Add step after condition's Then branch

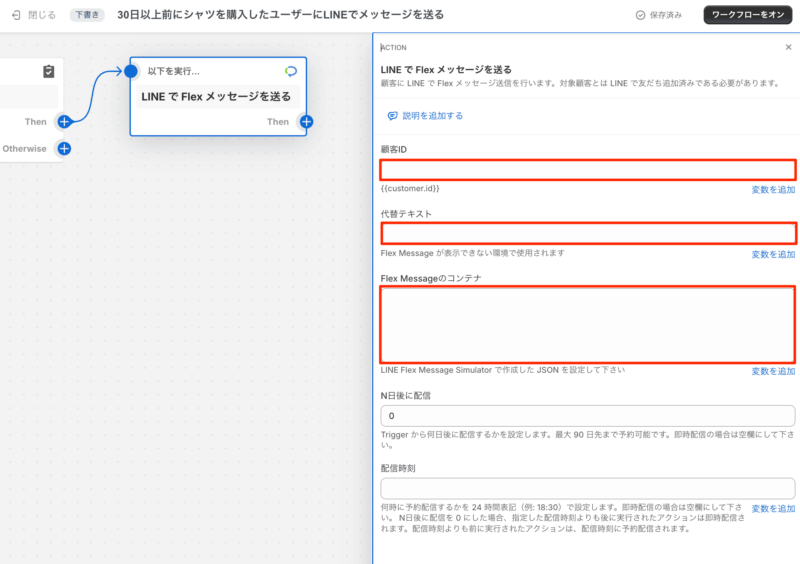64,121
